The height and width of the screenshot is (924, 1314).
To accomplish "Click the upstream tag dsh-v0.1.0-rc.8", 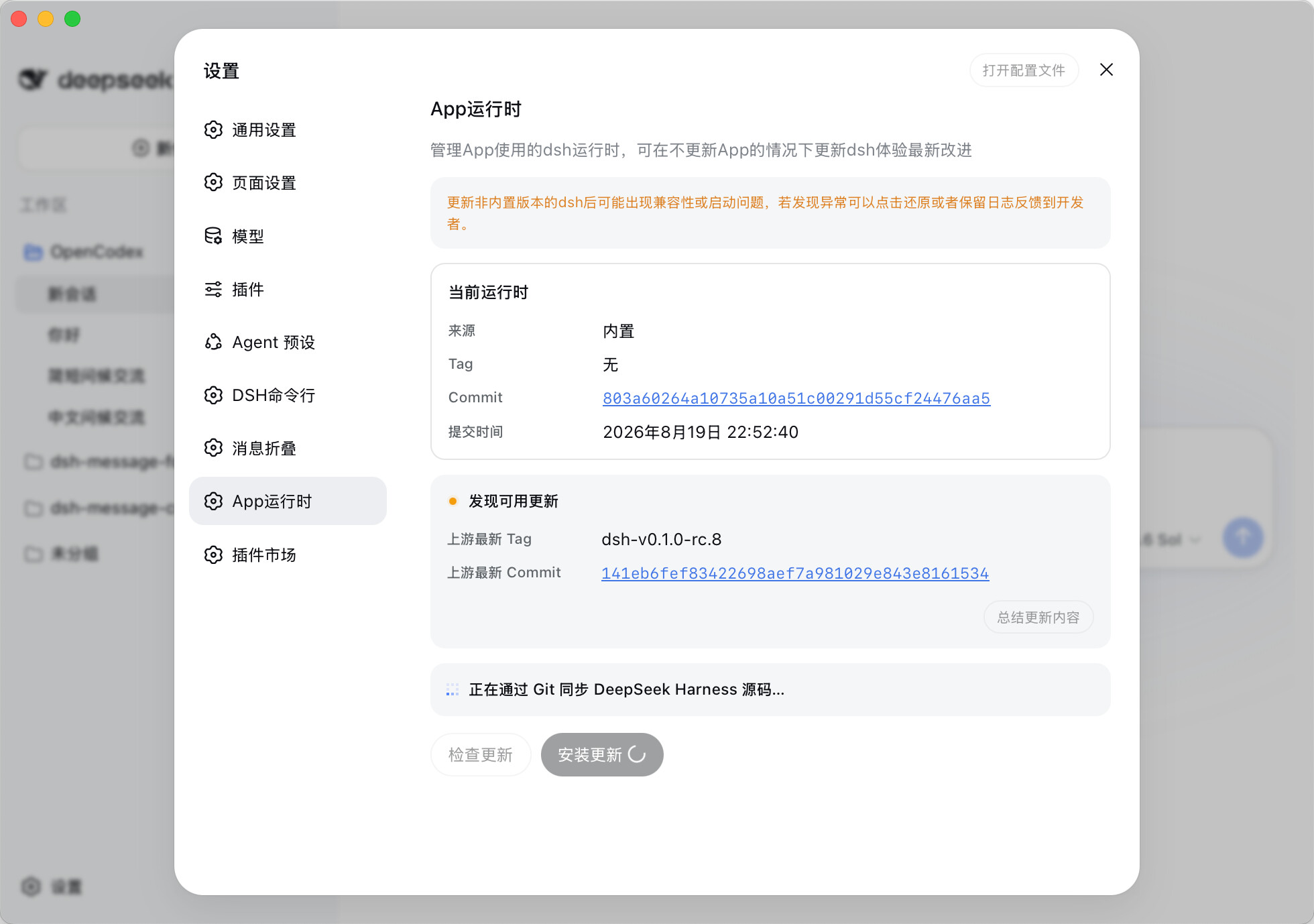I will pyautogui.click(x=662, y=539).
